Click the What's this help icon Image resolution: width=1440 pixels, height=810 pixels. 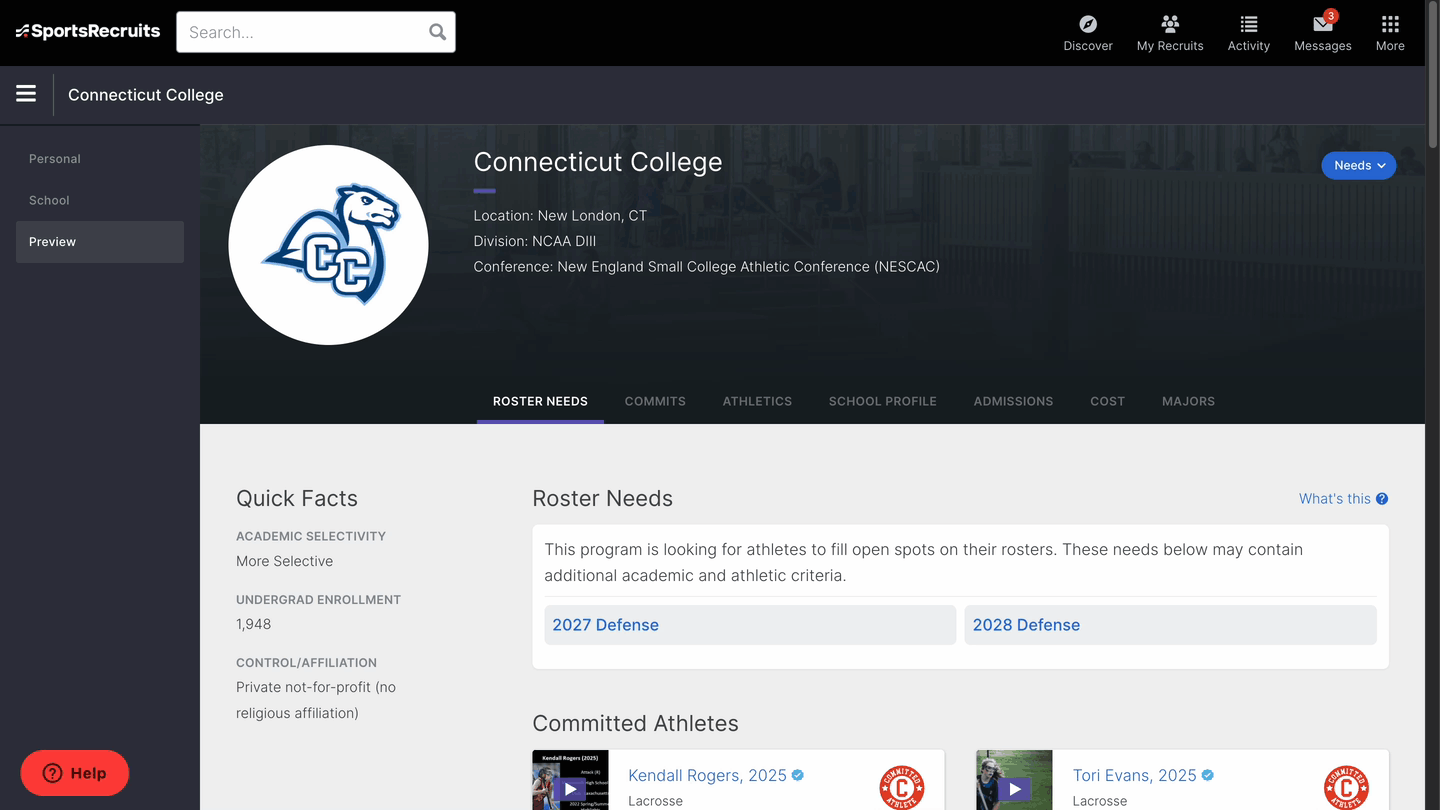tap(1382, 499)
